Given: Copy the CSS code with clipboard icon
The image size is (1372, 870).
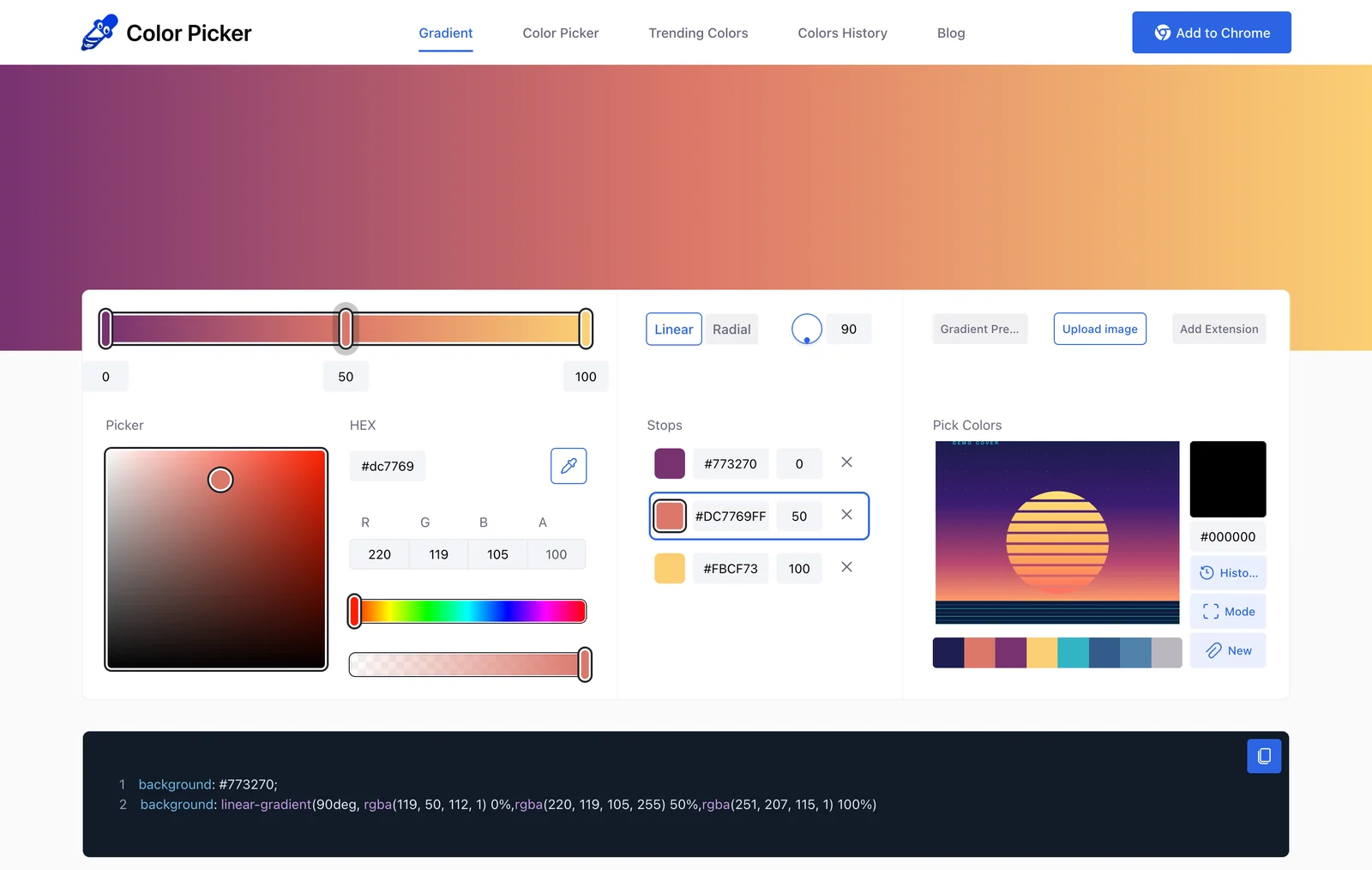Looking at the screenshot, I should [1264, 756].
